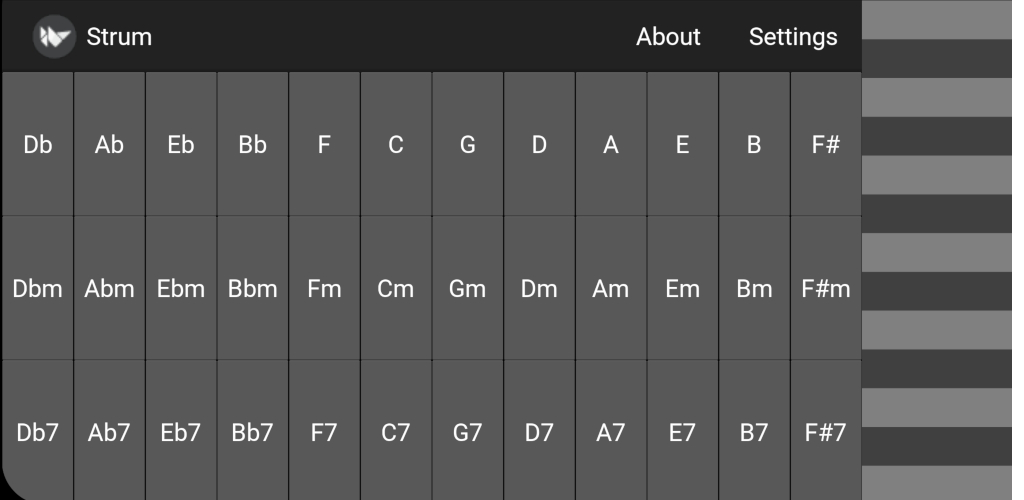
Task: Open the About menu
Action: pos(668,37)
